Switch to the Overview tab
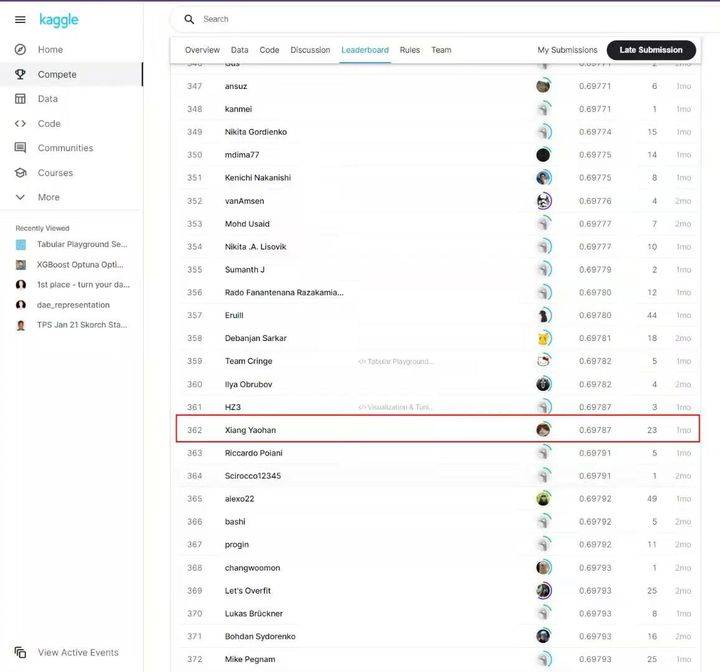The width and height of the screenshot is (720, 672). tap(202, 50)
